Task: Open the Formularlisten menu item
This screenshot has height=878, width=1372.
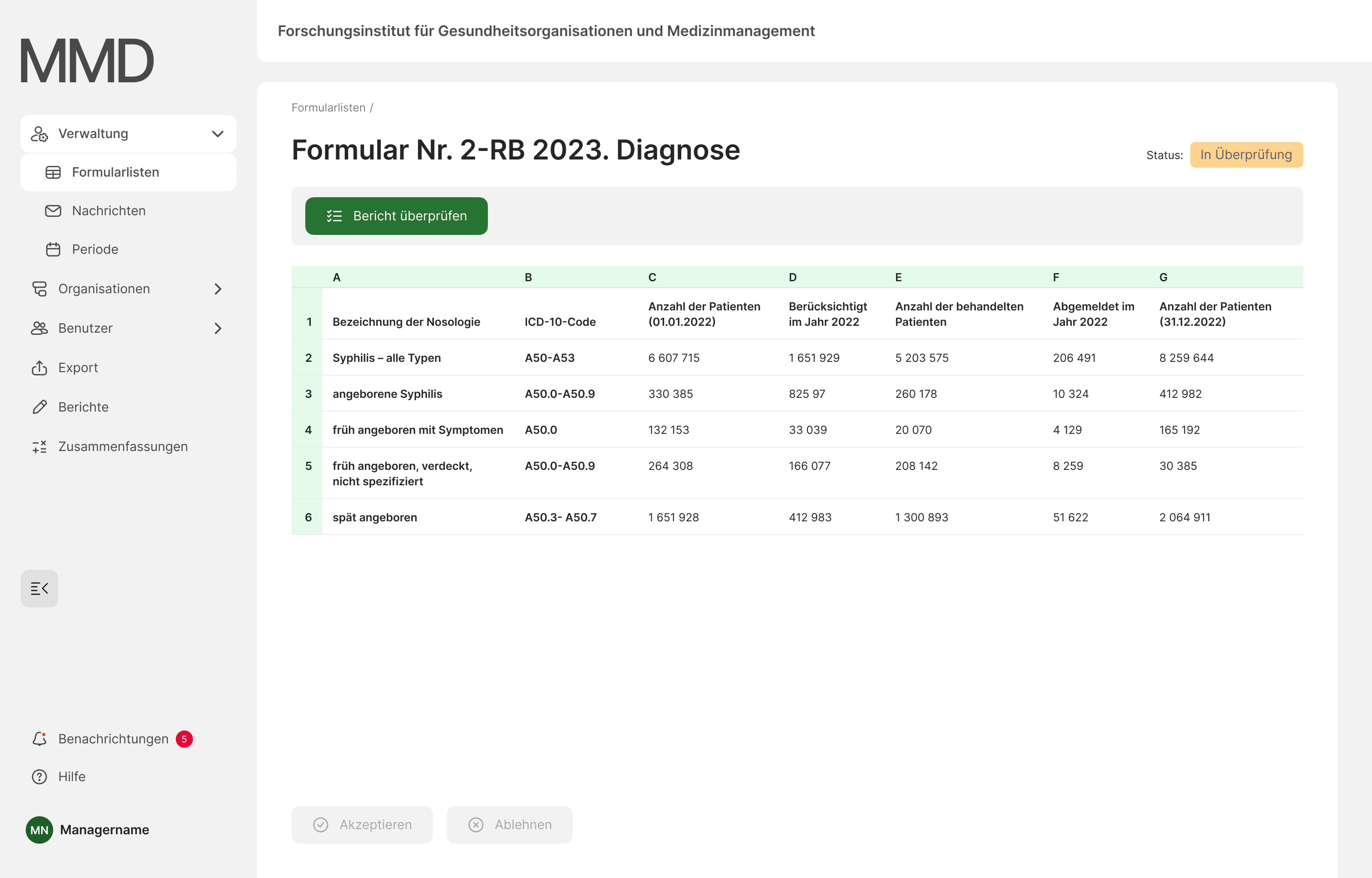Action: tap(115, 172)
